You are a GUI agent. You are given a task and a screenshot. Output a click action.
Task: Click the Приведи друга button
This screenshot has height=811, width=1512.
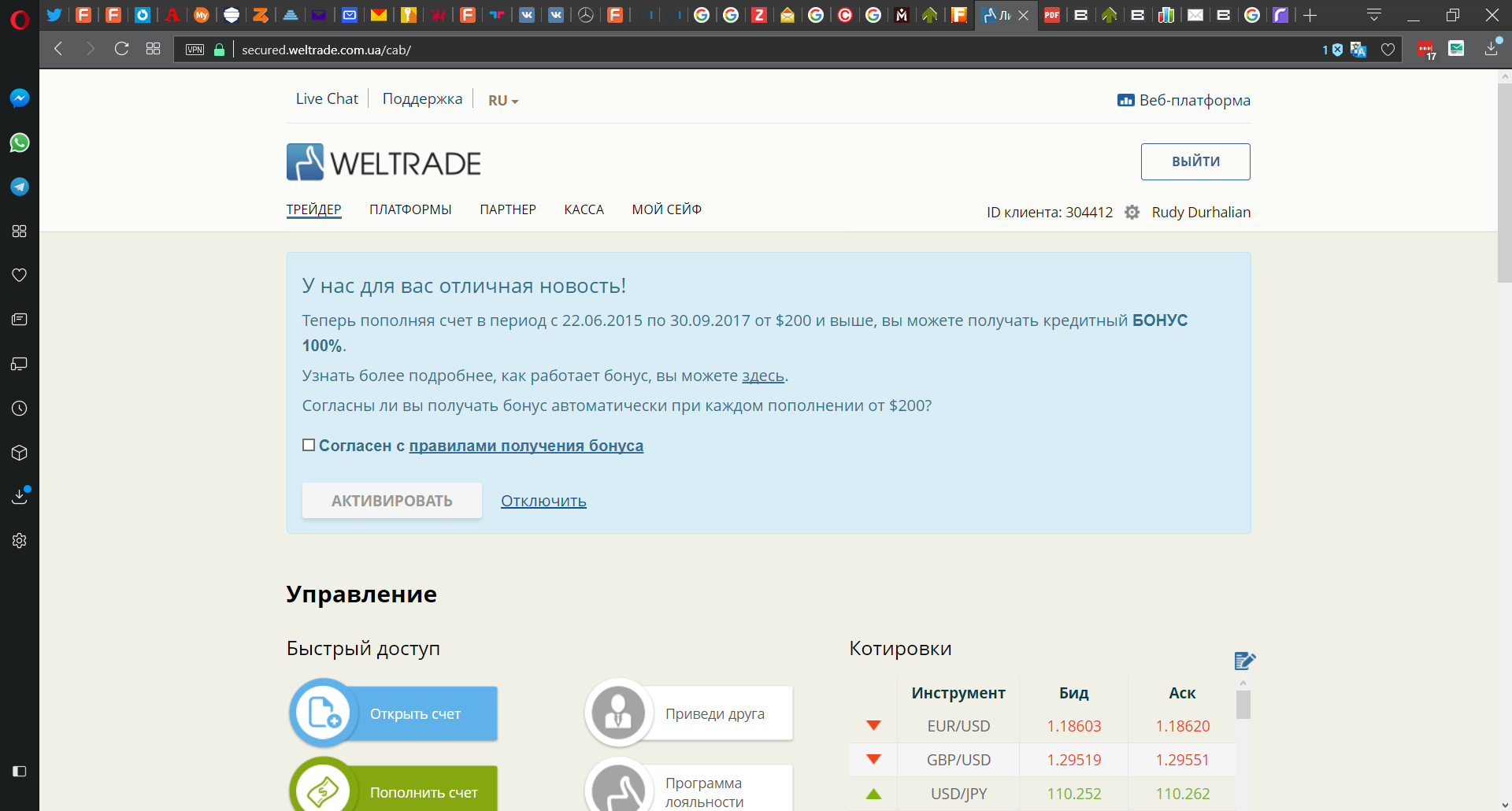[689, 713]
